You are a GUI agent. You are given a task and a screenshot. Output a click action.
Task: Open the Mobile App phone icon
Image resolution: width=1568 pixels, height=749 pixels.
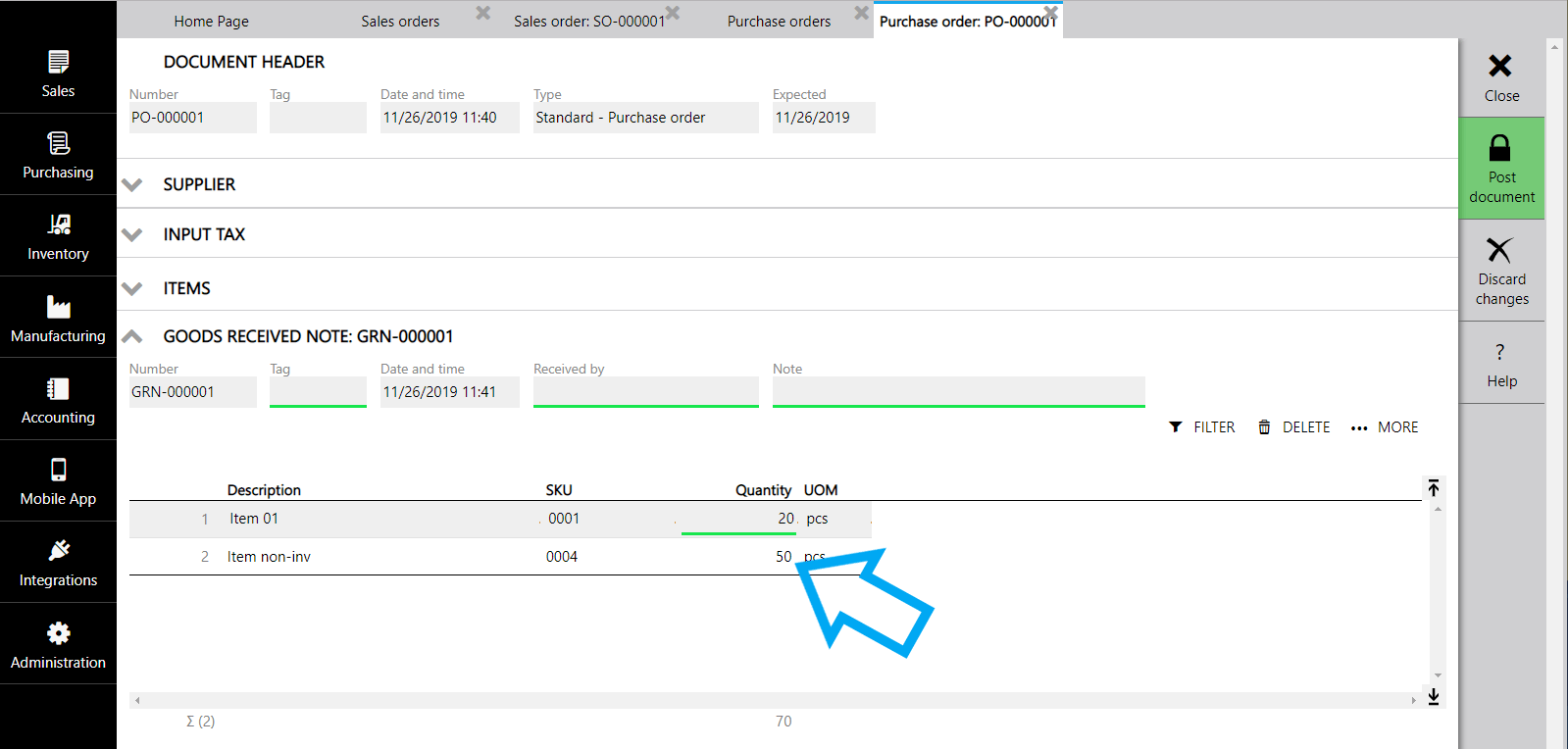[x=58, y=471]
